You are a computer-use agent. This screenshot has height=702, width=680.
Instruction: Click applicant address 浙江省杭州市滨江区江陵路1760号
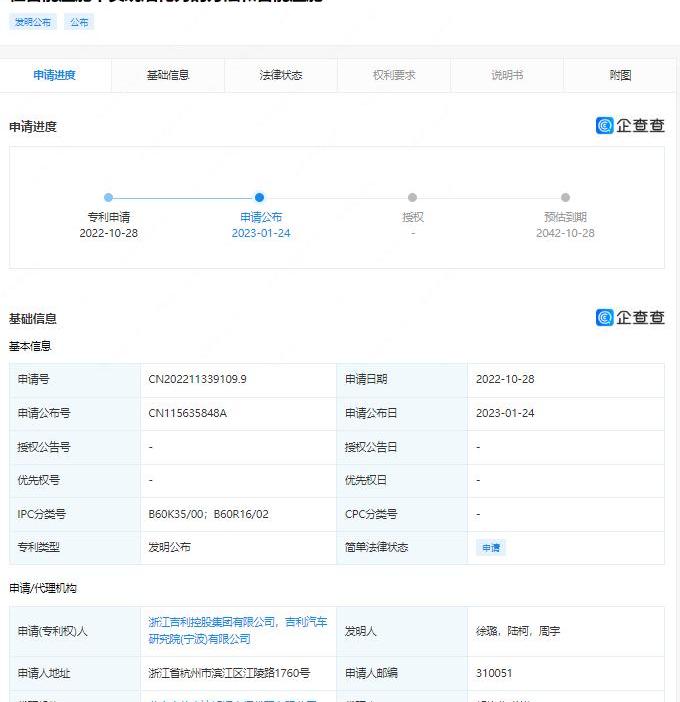click(x=229, y=673)
